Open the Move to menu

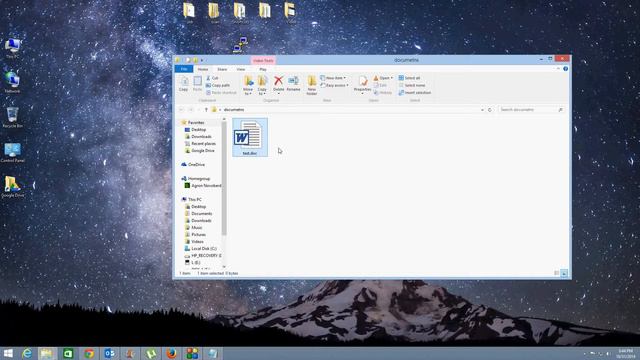pyautogui.click(x=248, y=85)
